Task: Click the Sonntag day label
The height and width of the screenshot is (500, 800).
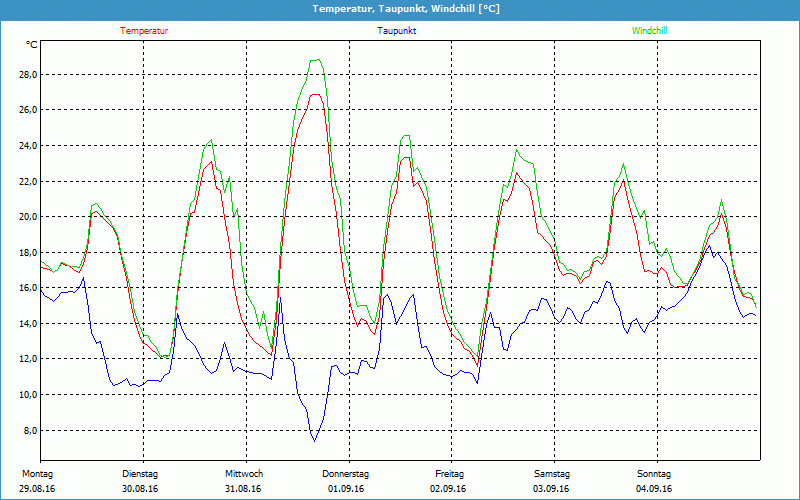Action: (654, 474)
